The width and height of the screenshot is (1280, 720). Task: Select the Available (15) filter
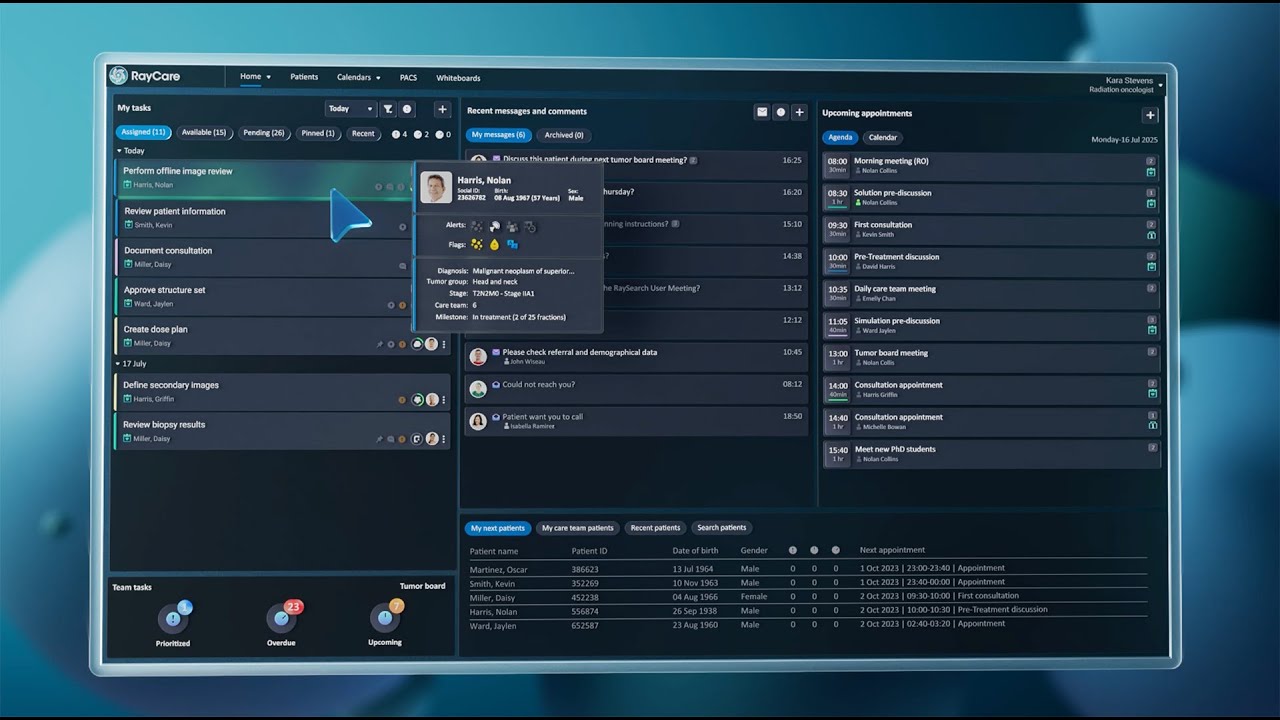coord(204,133)
